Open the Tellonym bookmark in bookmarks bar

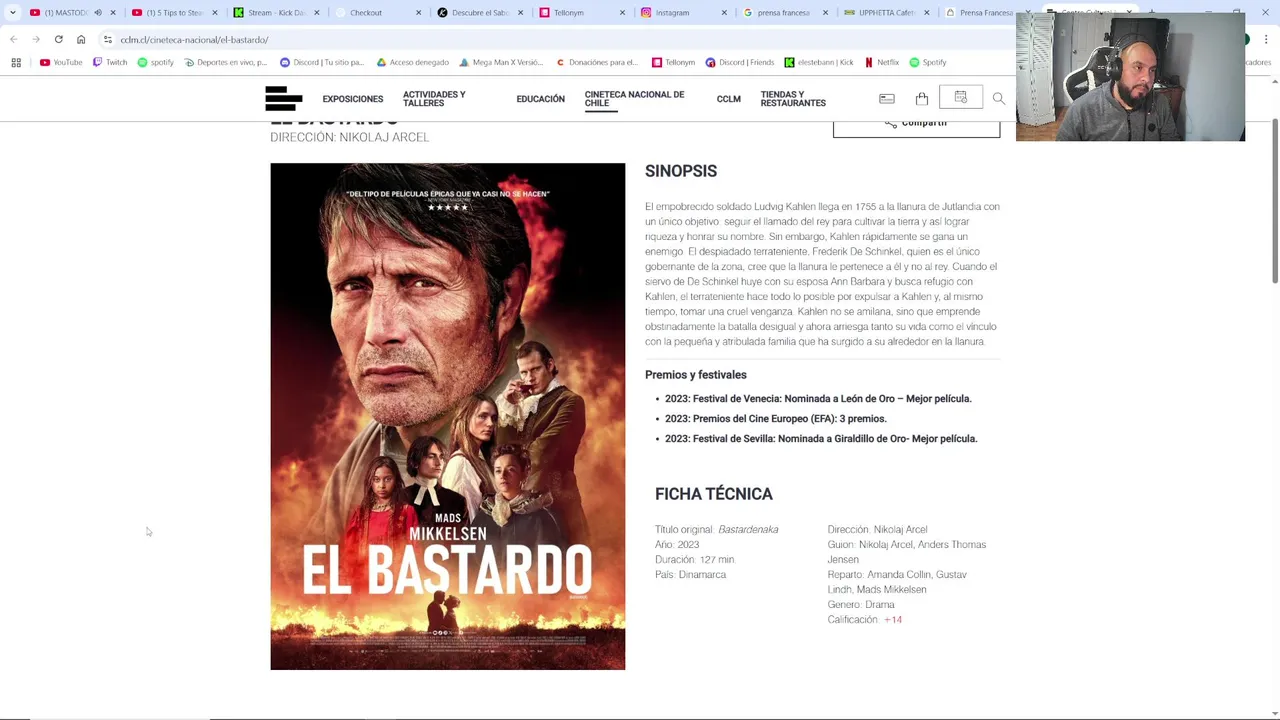(673, 62)
